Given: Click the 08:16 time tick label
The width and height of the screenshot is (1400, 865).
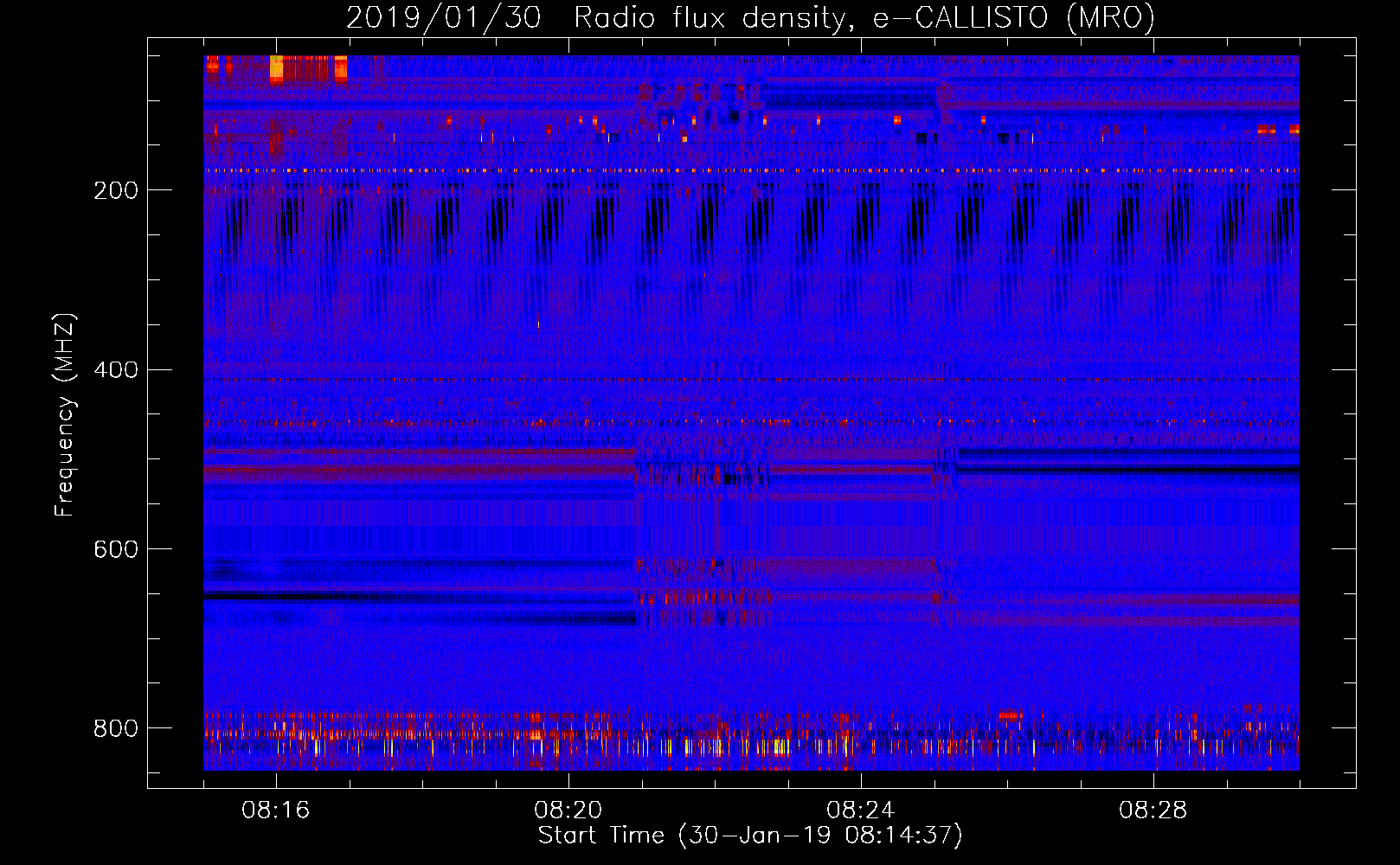Looking at the screenshot, I should tap(276, 811).
